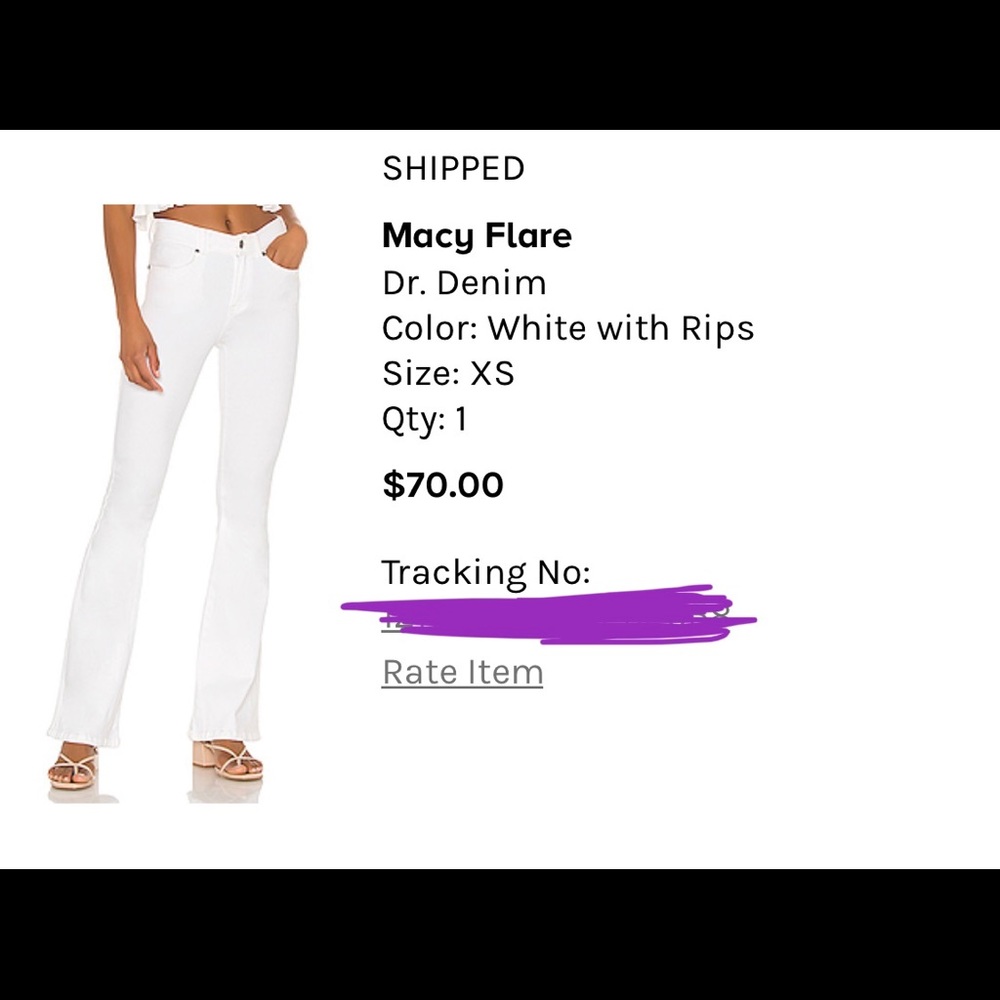Click the Dr. Denim brand name
1000x1000 pixels.
point(463,283)
